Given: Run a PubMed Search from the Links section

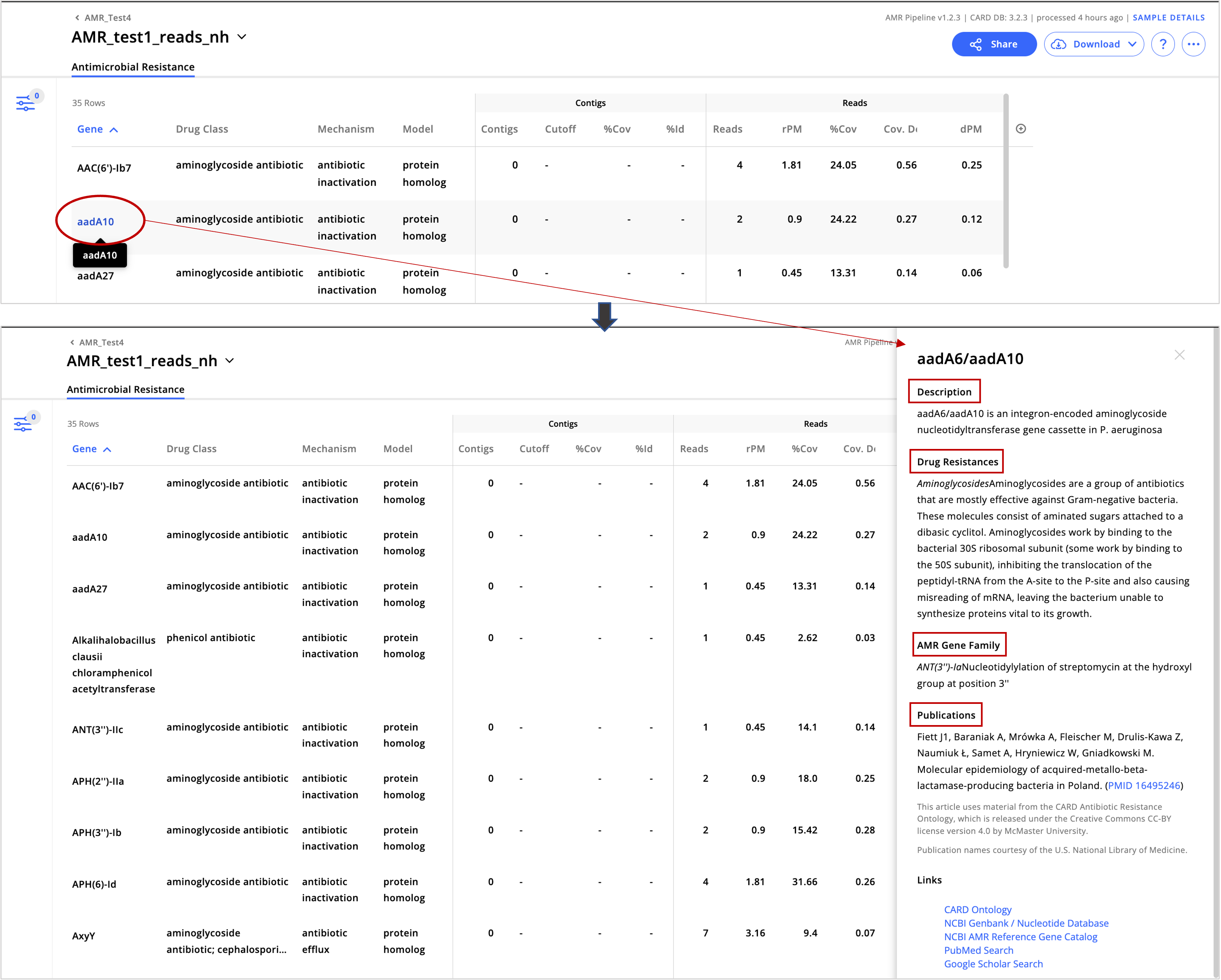Looking at the screenshot, I should 979,950.
